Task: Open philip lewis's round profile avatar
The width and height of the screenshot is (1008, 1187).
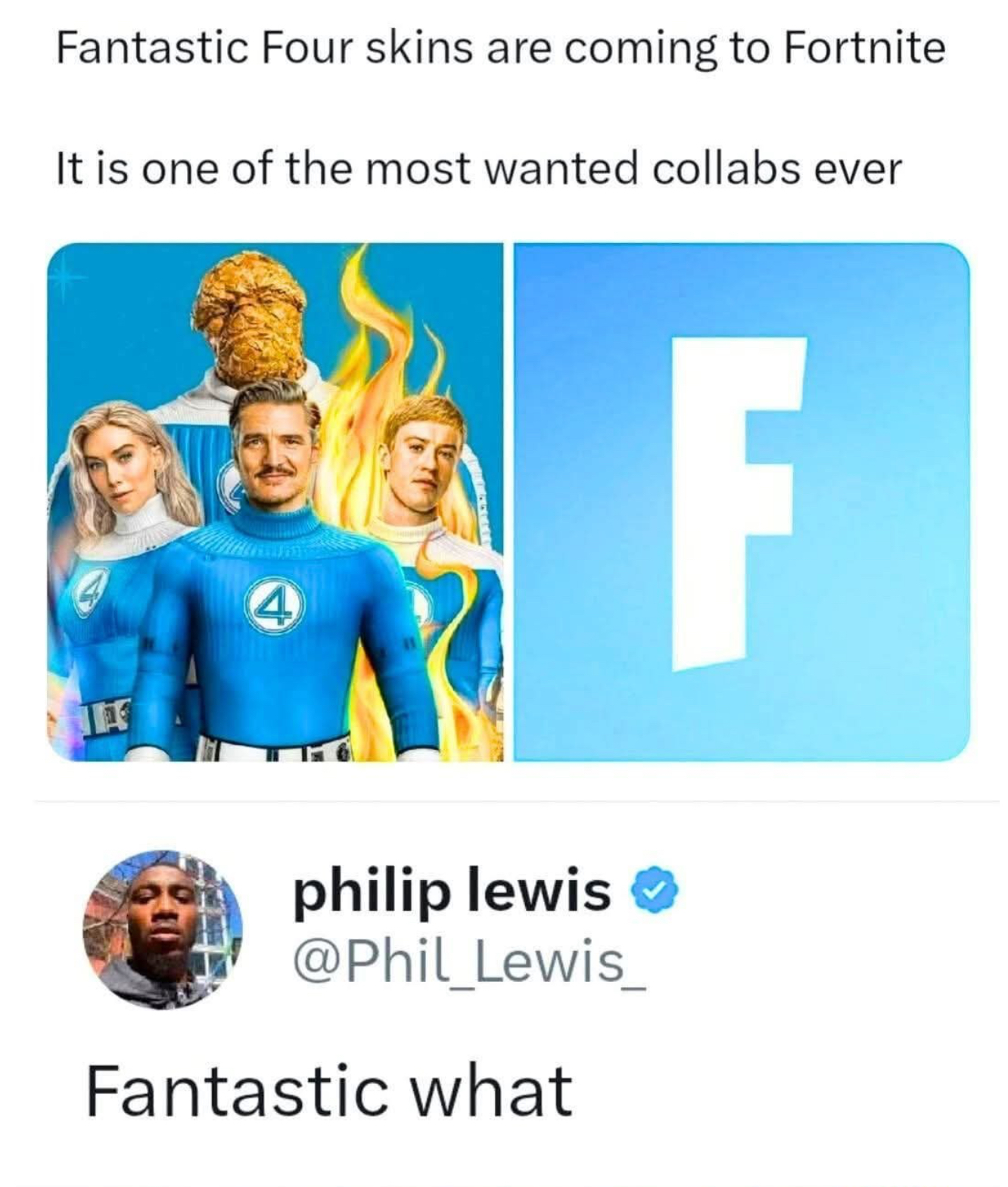Action: point(163,930)
